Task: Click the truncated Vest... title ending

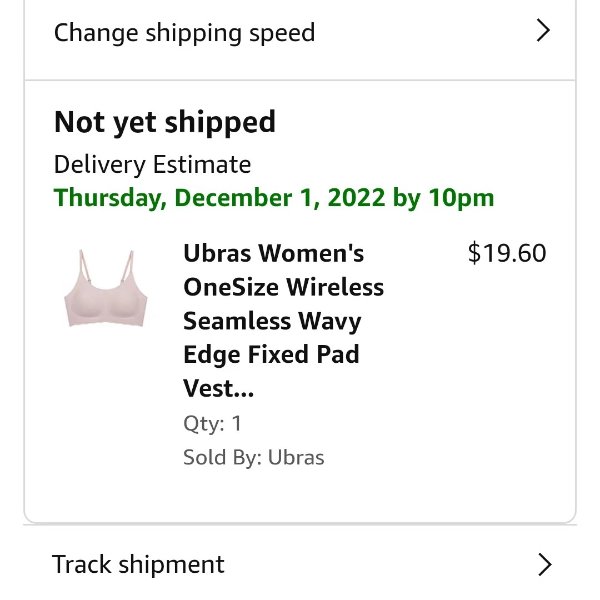Action: pyautogui.click(x=218, y=388)
